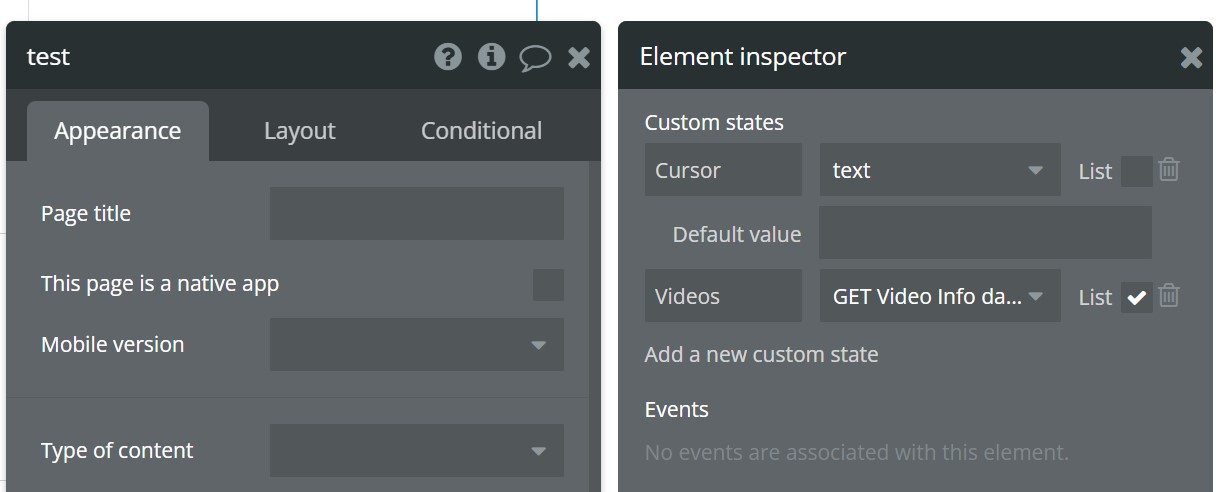Click the Page title input field

pos(417,213)
